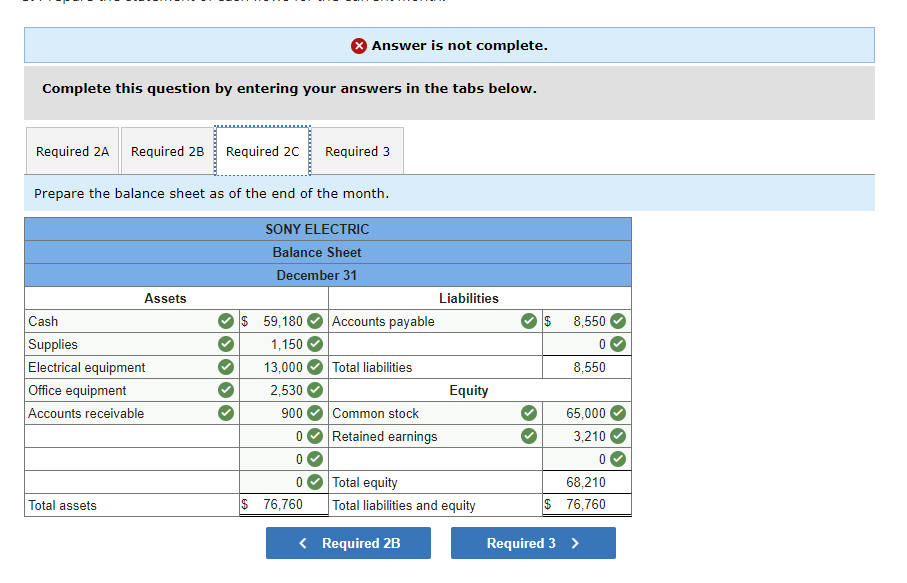Click green checkmark beside Cash label
The width and height of the screenshot is (907, 583).
click(226, 321)
